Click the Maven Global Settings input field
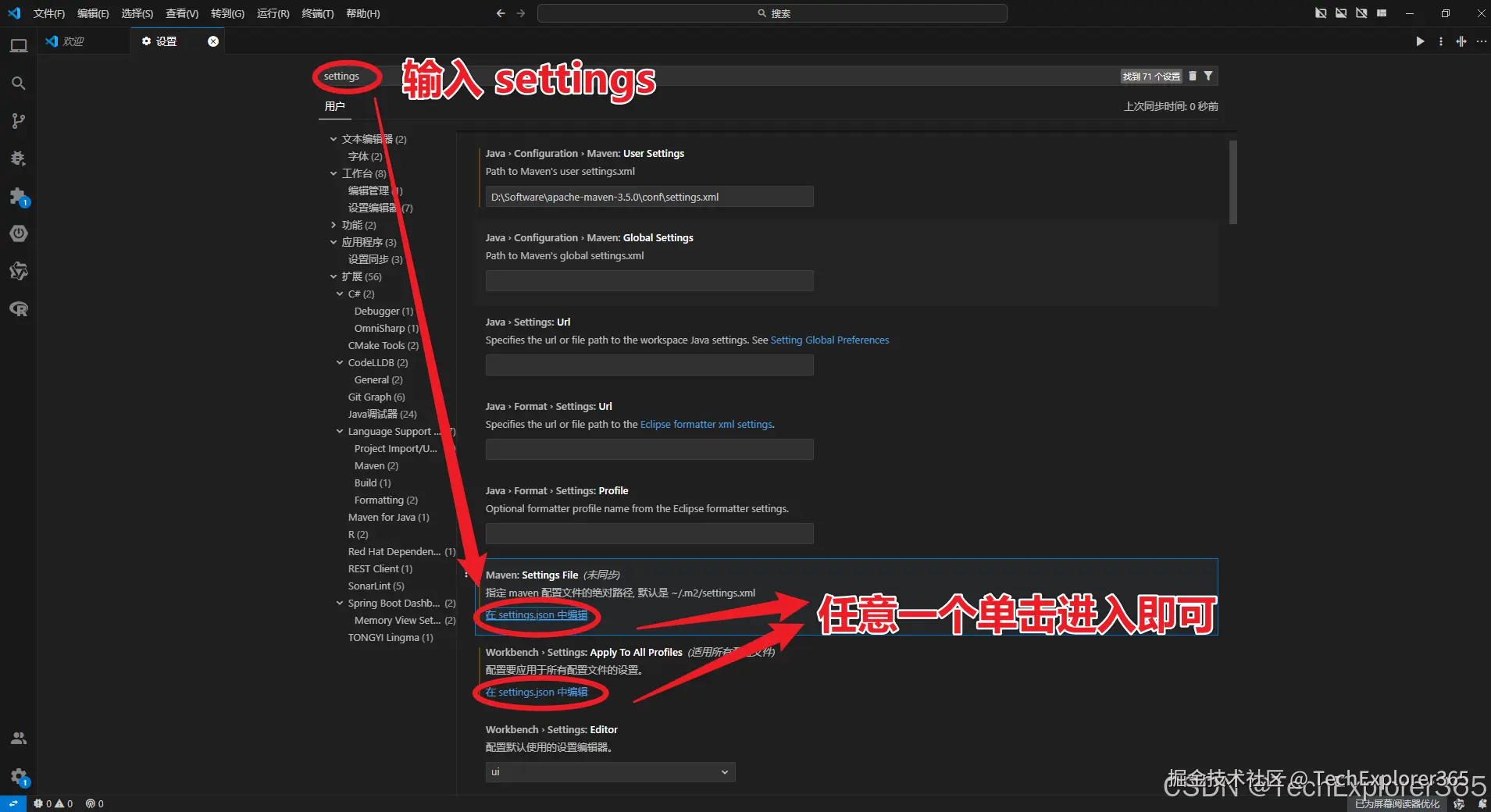 (649, 281)
